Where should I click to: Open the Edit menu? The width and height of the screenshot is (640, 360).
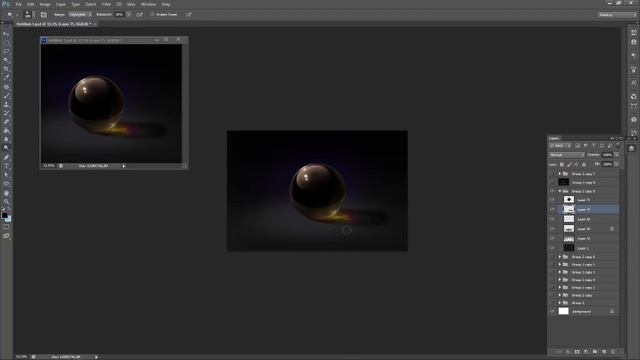pyautogui.click(x=31, y=4)
